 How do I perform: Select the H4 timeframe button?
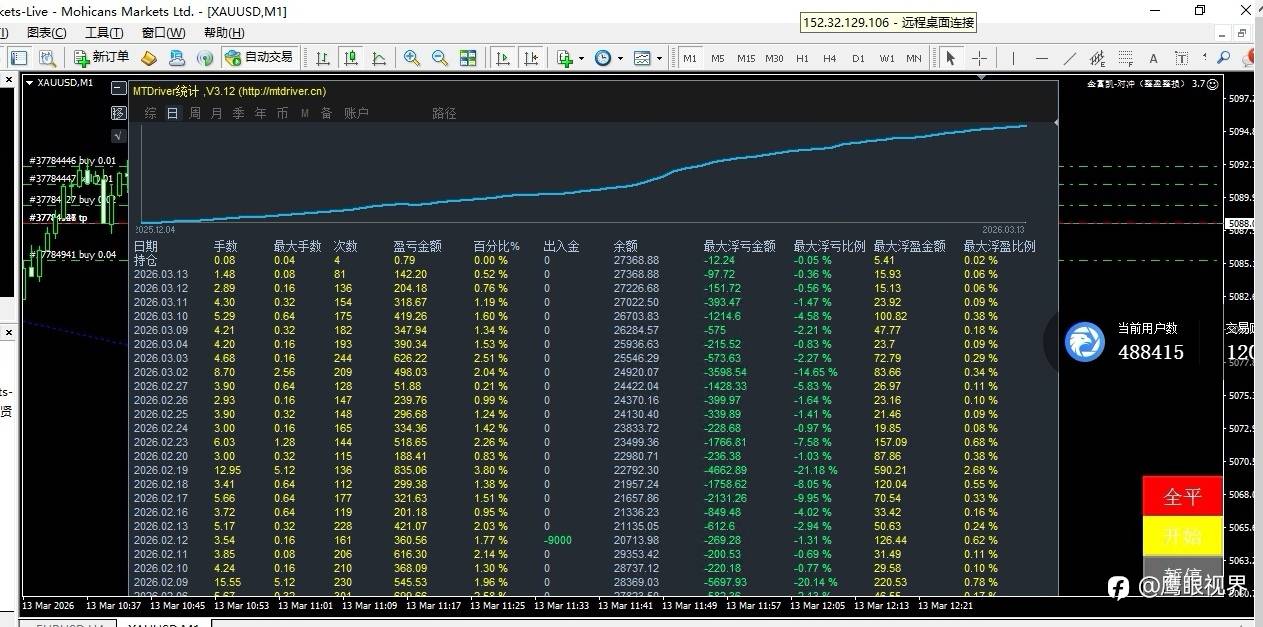click(x=830, y=58)
